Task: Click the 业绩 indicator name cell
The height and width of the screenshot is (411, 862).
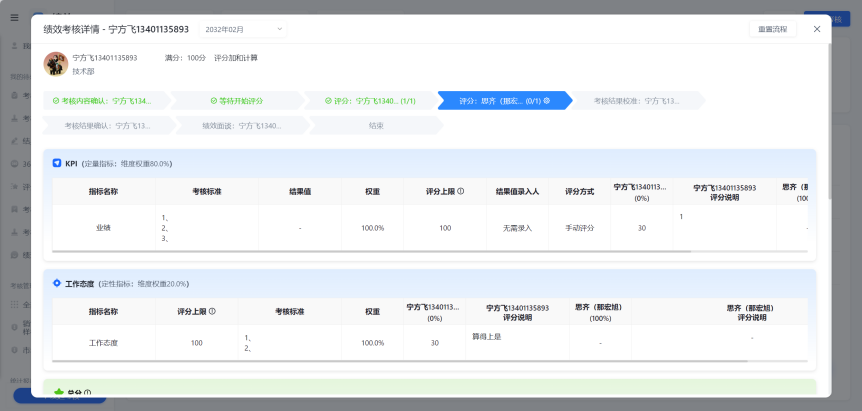Action: (103, 227)
